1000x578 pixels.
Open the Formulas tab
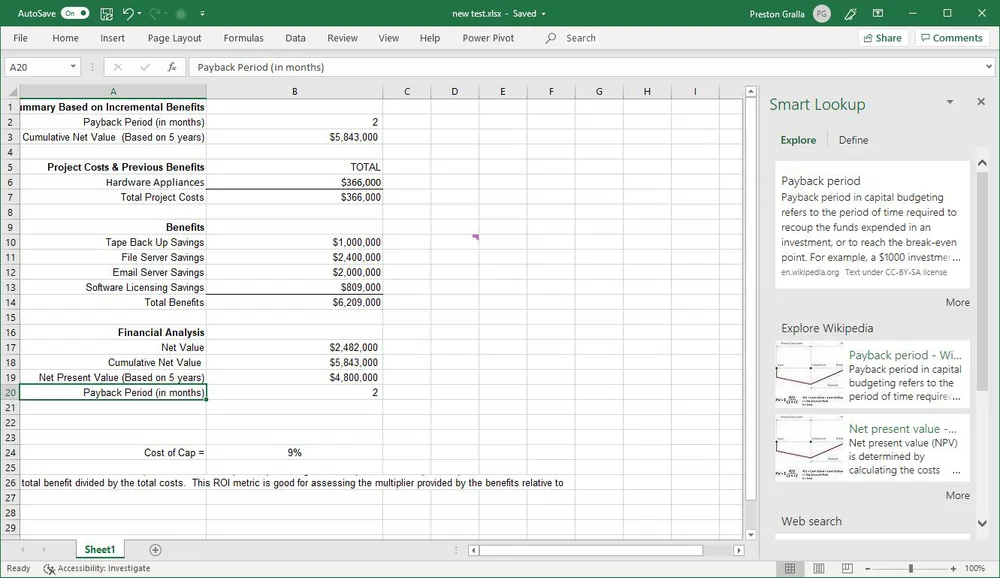(x=243, y=38)
